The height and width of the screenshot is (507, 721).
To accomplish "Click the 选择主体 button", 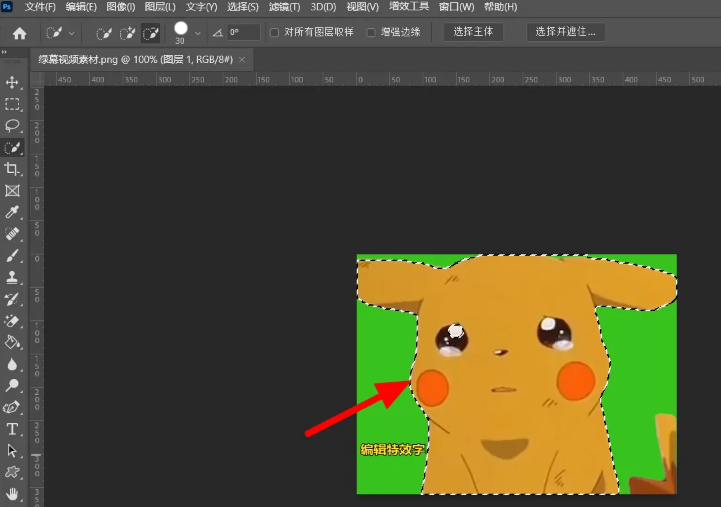I will [x=474, y=32].
